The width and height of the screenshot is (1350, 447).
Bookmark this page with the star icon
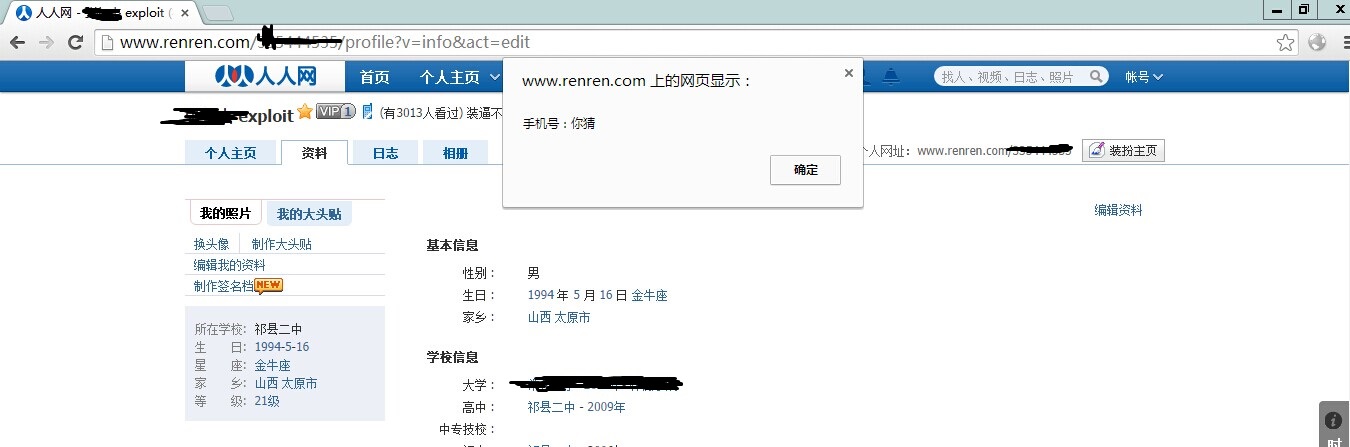[1286, 42]
